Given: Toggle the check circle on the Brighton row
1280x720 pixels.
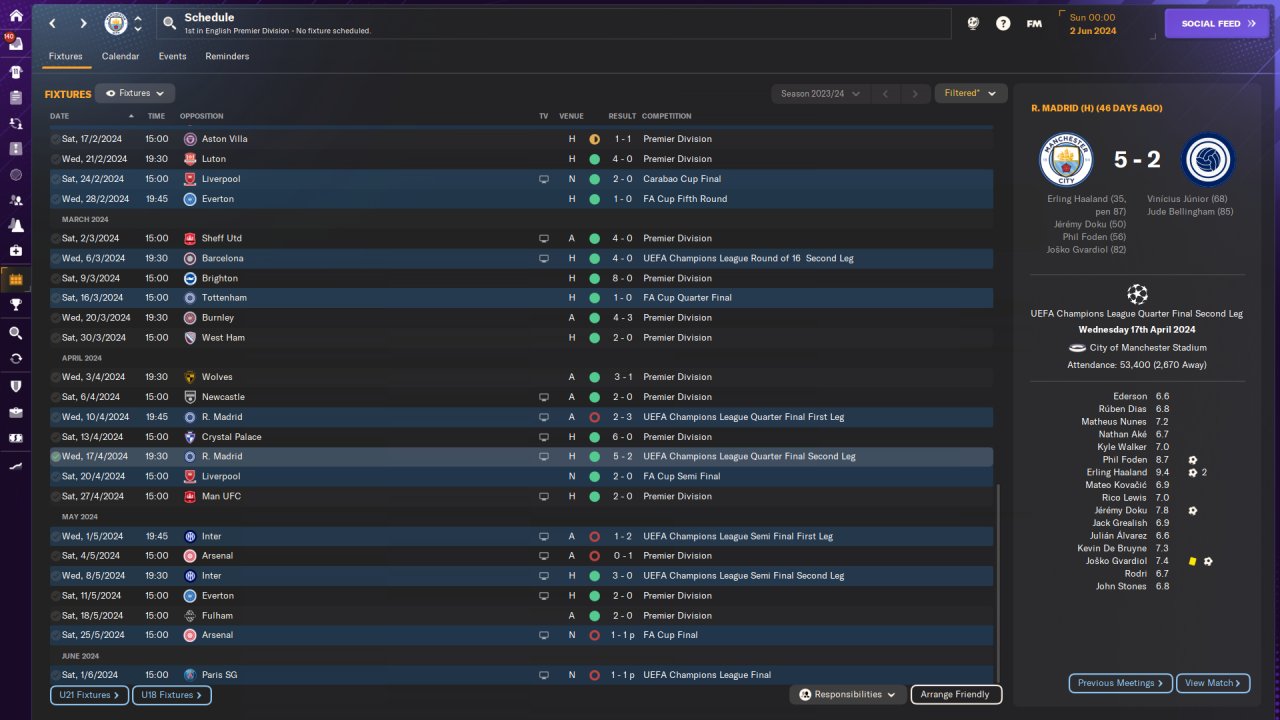Looking at the screenshot, I should pos(55,278).
